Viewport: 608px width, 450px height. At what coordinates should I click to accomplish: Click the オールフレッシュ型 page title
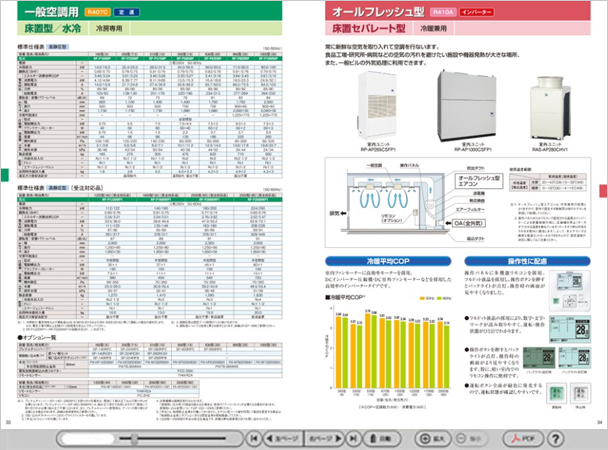[378, 12]
